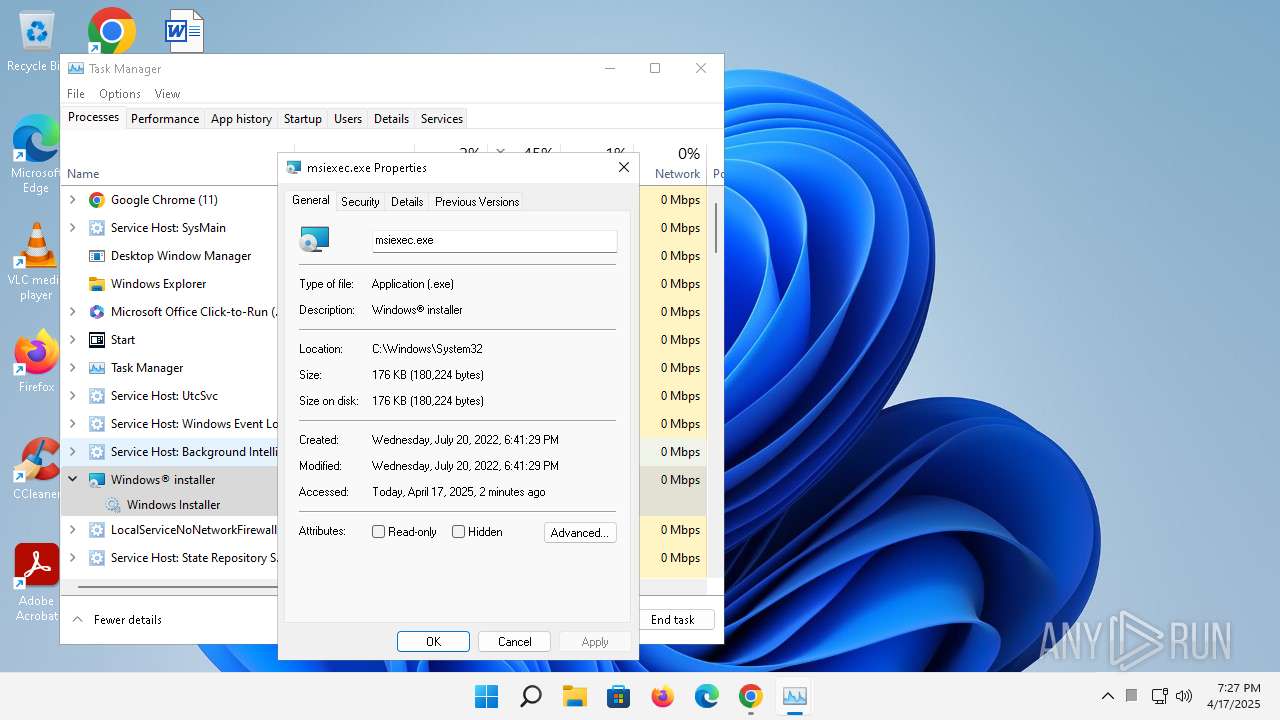The image size is (1280, 720).
Task: Launch the Firefox desktop shortcut
Action: click(36, 362)
